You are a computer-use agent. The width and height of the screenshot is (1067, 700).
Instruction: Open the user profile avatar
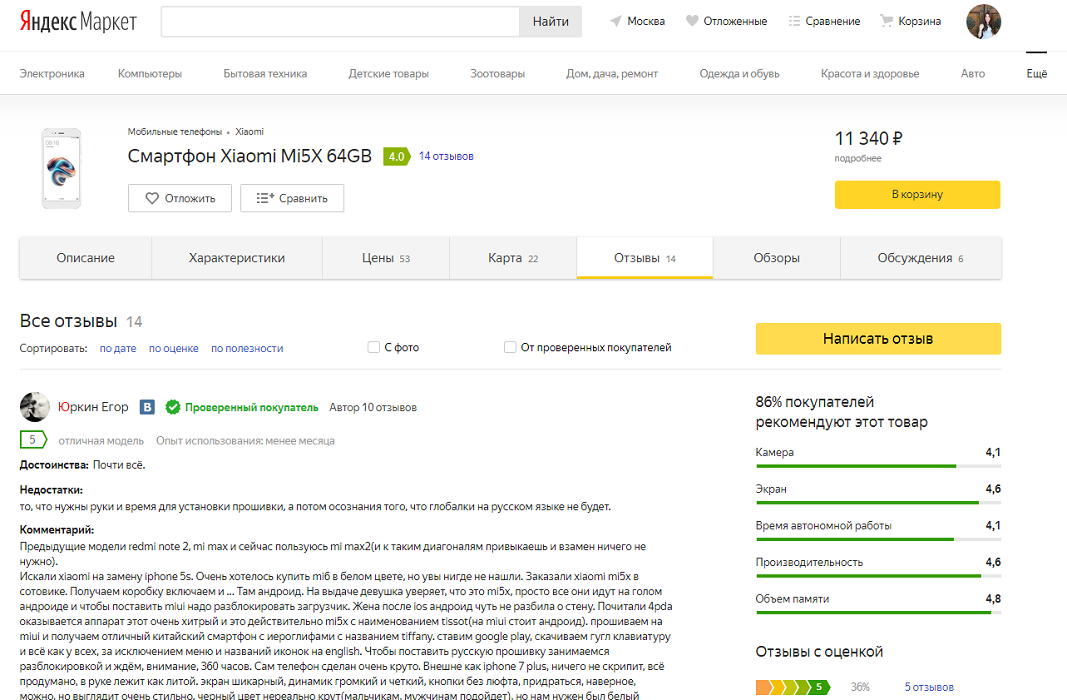point(983,21)
